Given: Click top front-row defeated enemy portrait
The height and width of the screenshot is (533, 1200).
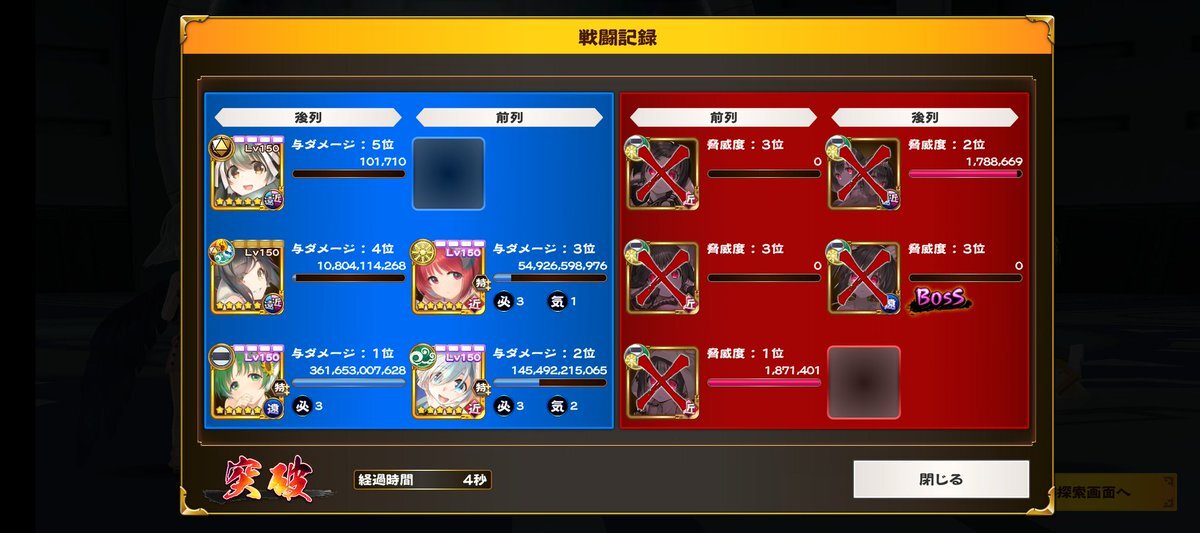Looking at the screenshot, I should 663,174.
